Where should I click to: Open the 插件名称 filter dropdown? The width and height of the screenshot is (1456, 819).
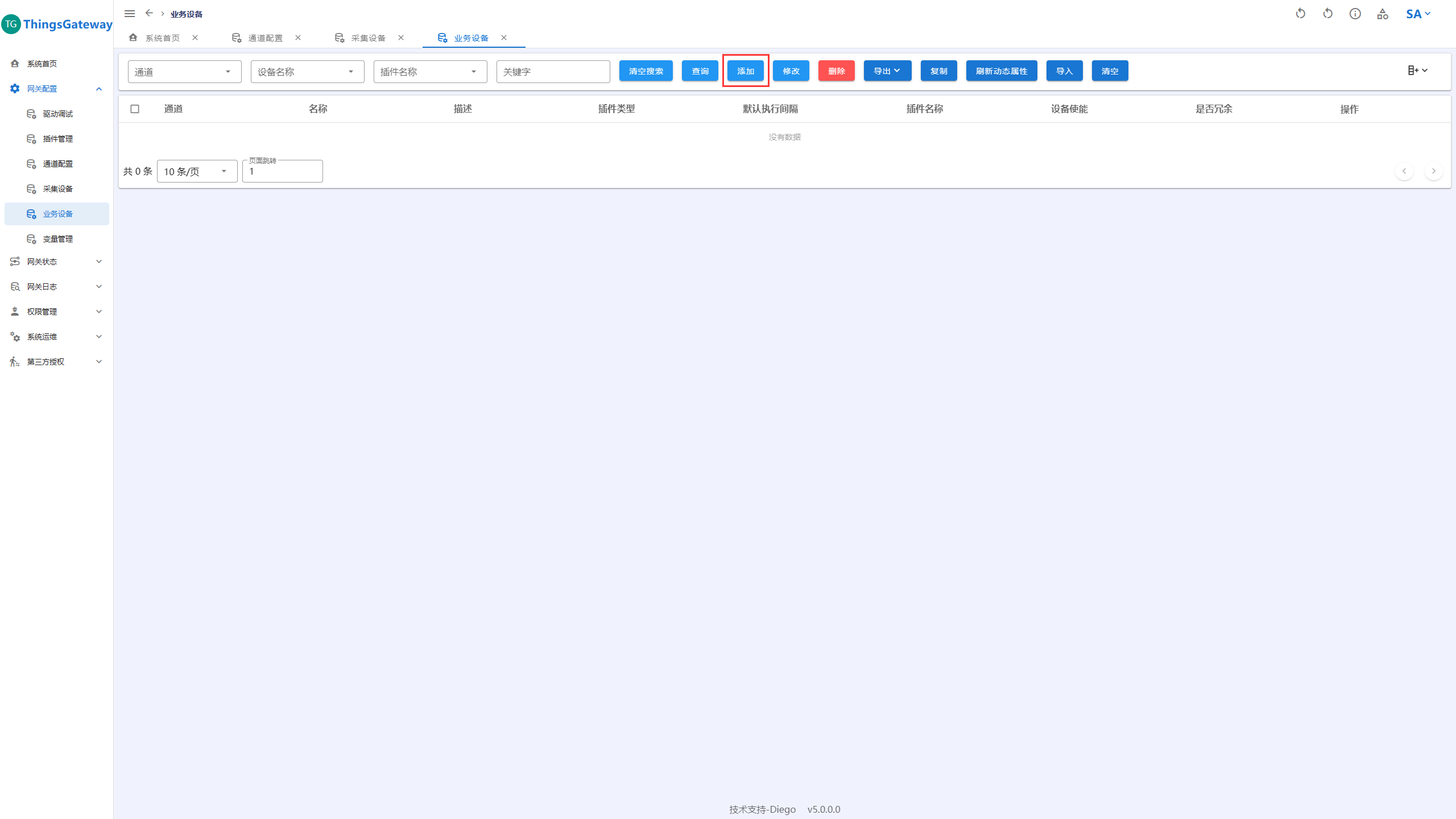coord(430,72)
